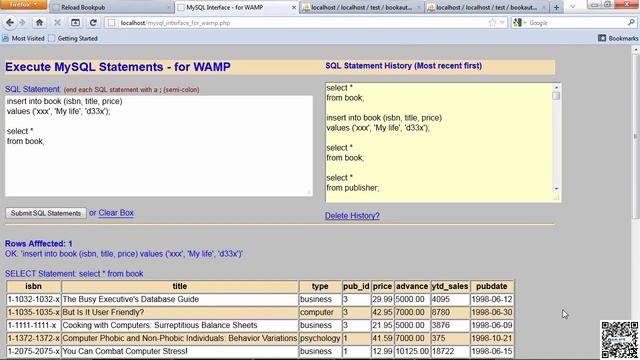Image resolution: width=640 pixels, height=360 pixels.
Task: Click the title column header
Action: (180, 286)
